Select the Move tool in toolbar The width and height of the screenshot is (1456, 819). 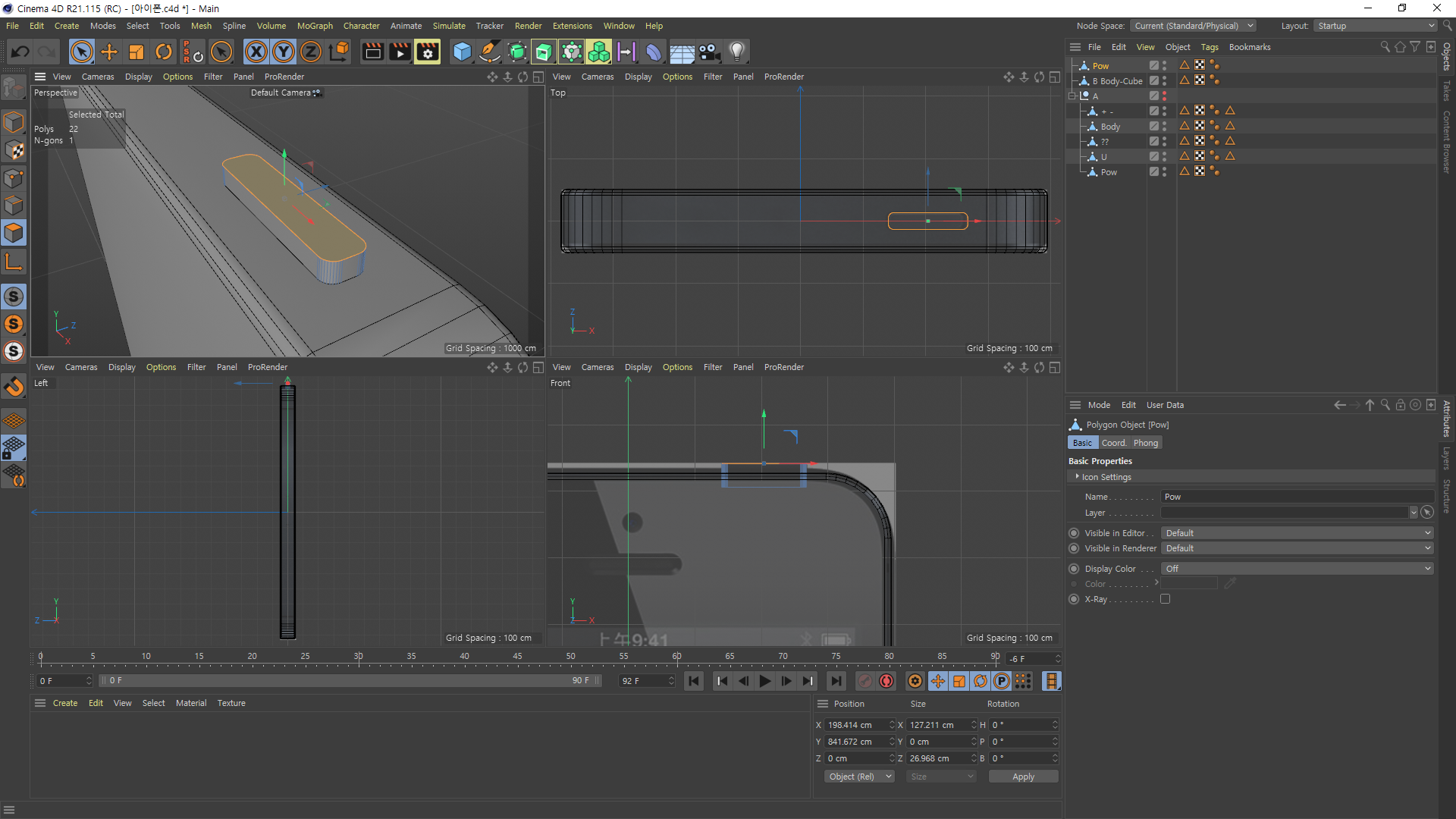(x=109, y=52)
